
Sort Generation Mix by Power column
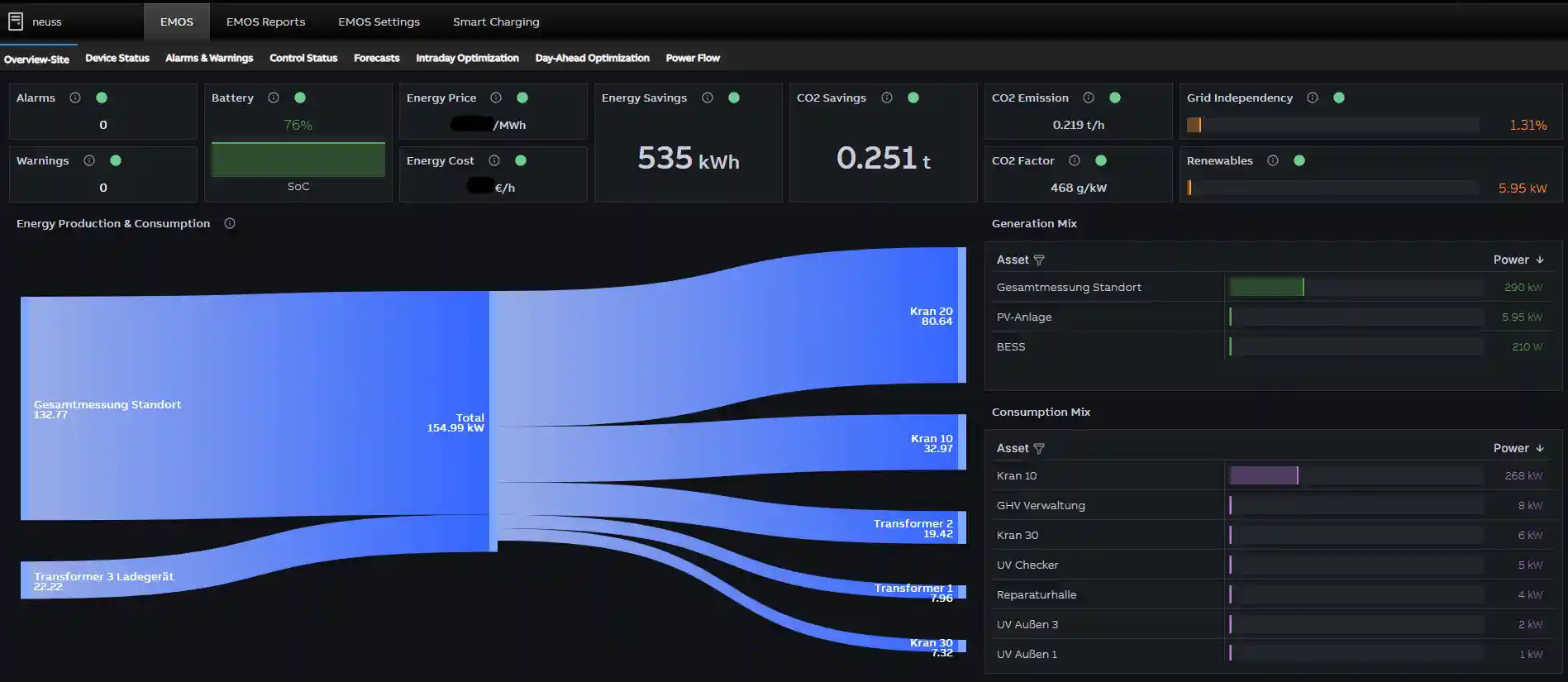[1540, 260]
